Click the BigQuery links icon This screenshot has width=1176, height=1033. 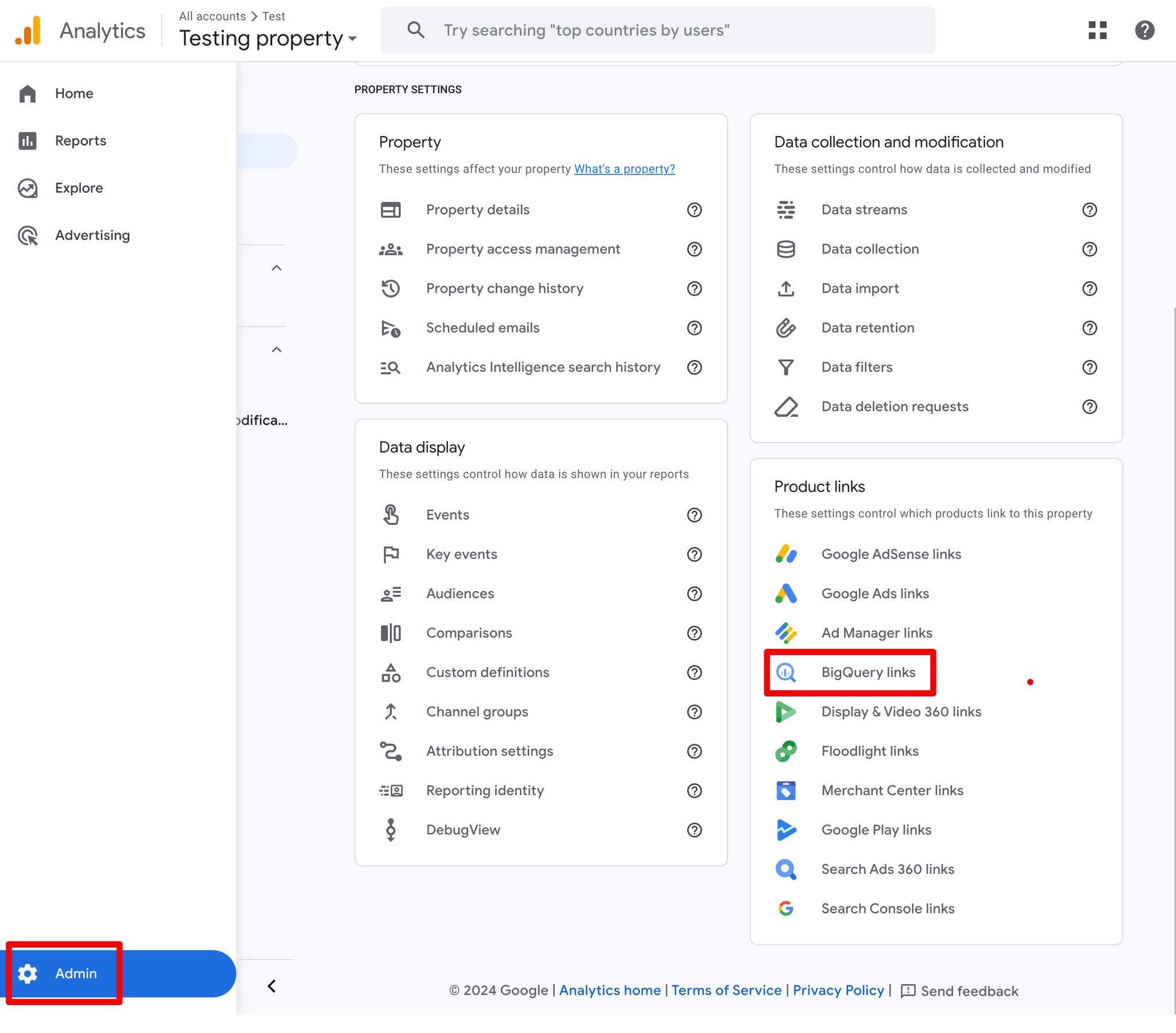tap(786, 672)
